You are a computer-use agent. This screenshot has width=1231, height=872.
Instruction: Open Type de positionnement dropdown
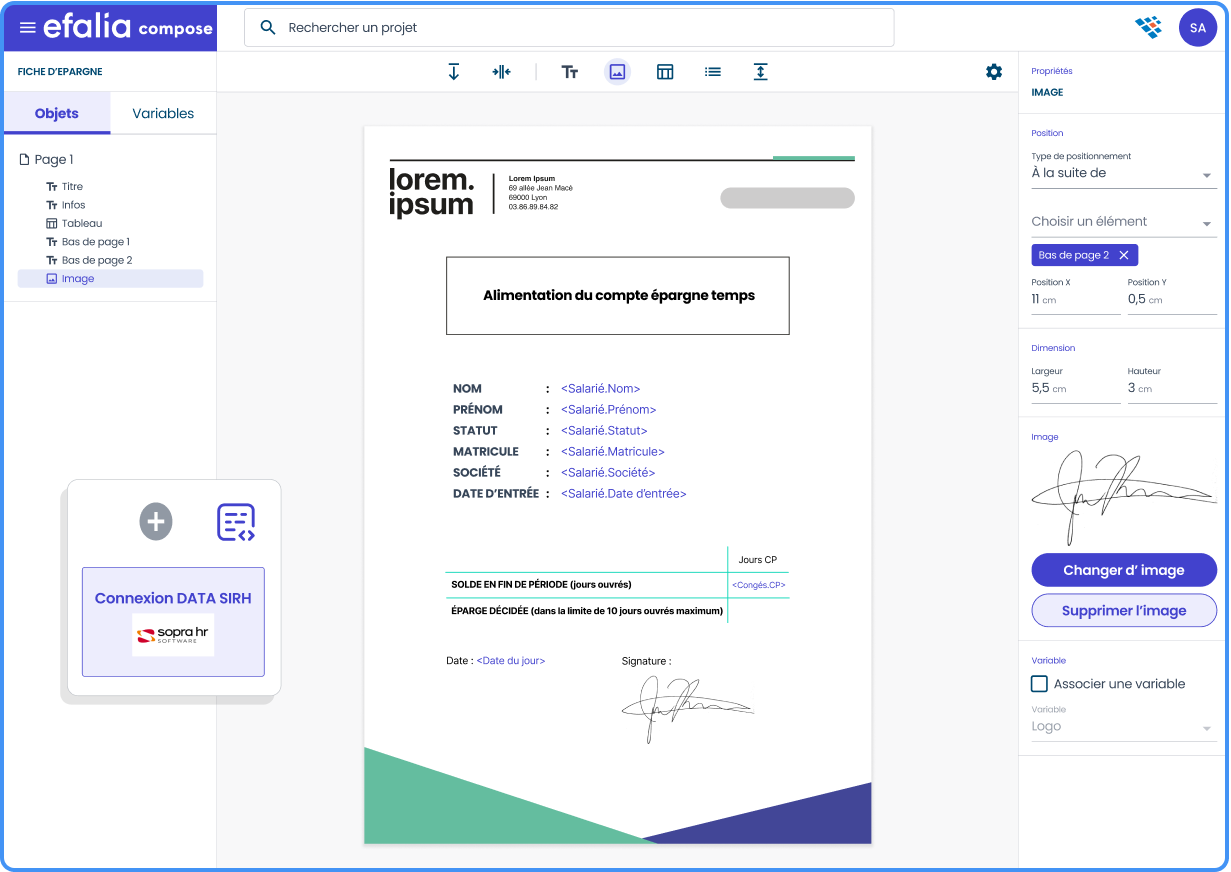click(x=1123, y=174)
